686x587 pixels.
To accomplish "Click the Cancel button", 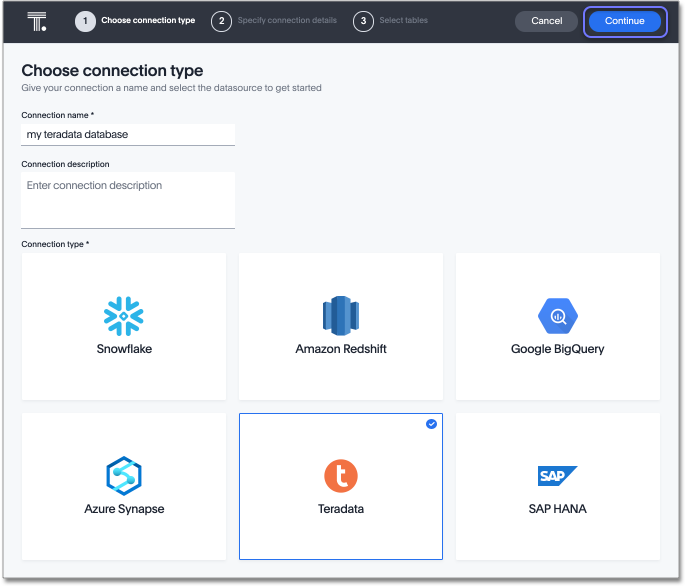I will click(x=546, y=21).
